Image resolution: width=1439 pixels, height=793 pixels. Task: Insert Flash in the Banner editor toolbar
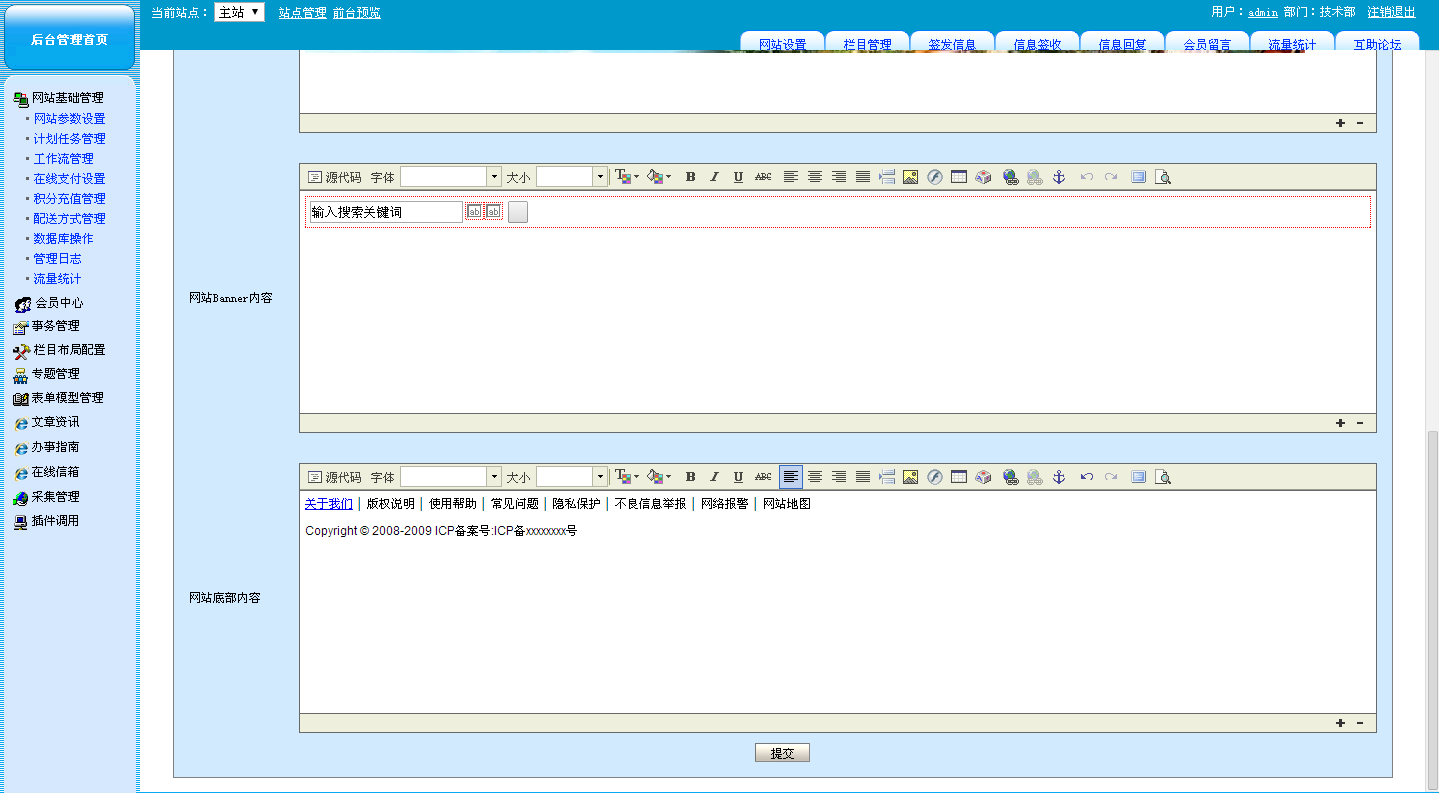coord(934,177)
